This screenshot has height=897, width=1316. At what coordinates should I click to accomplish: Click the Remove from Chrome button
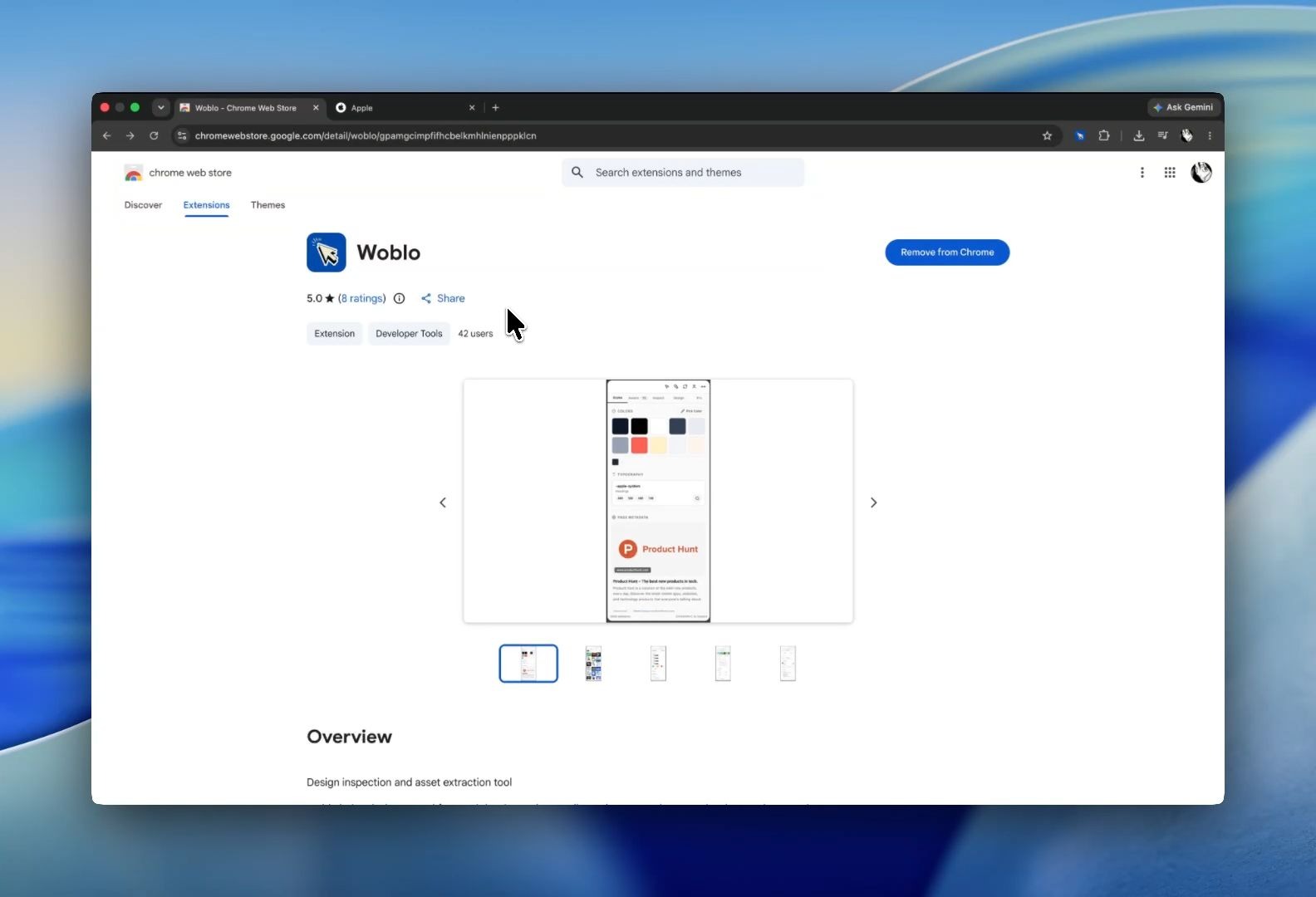(x=947, y=252)
